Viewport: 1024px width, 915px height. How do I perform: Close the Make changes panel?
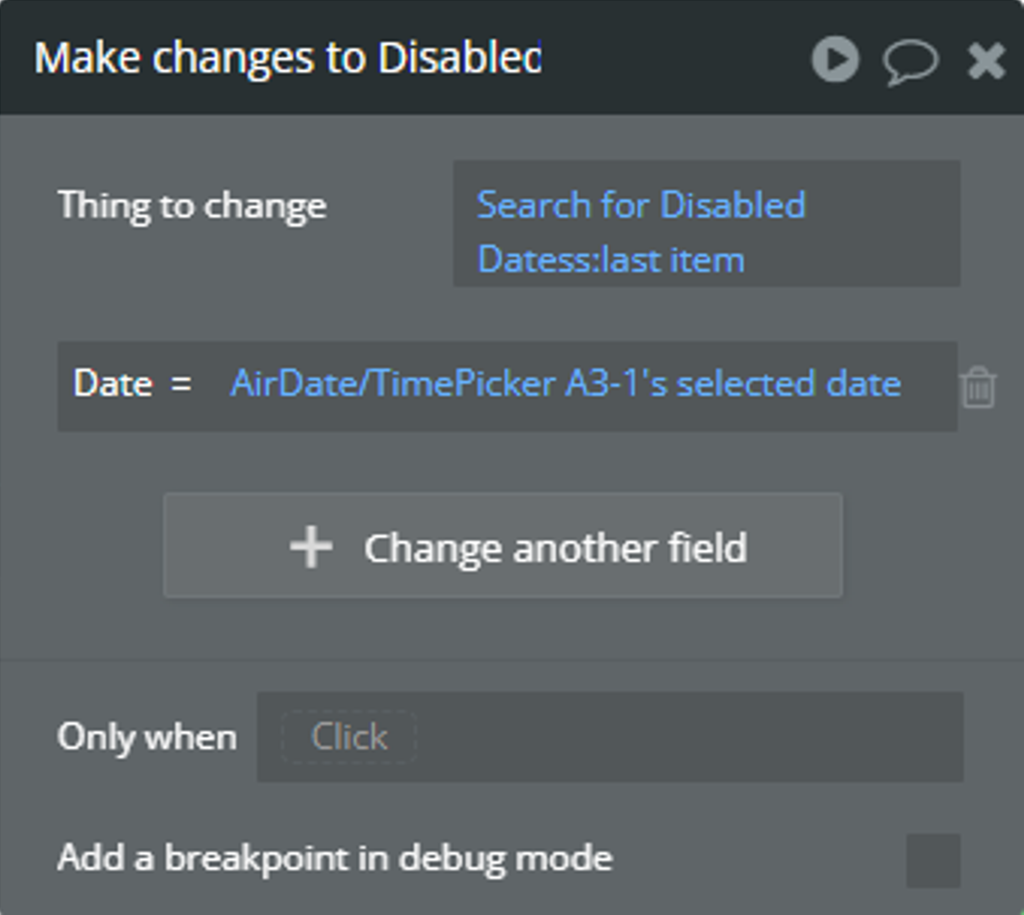(x=986, y=61)
